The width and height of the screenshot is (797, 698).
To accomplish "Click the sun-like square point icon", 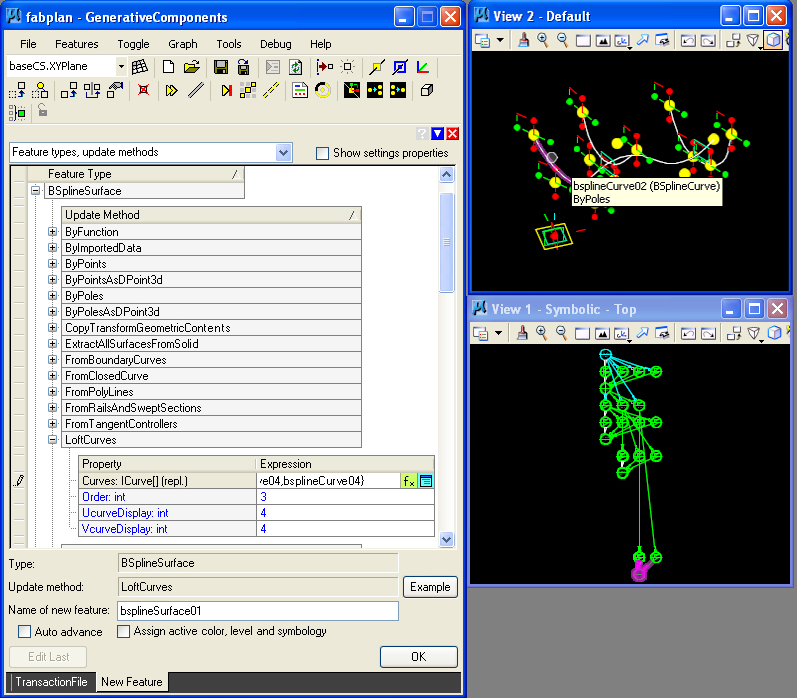I will click(348, 67).
